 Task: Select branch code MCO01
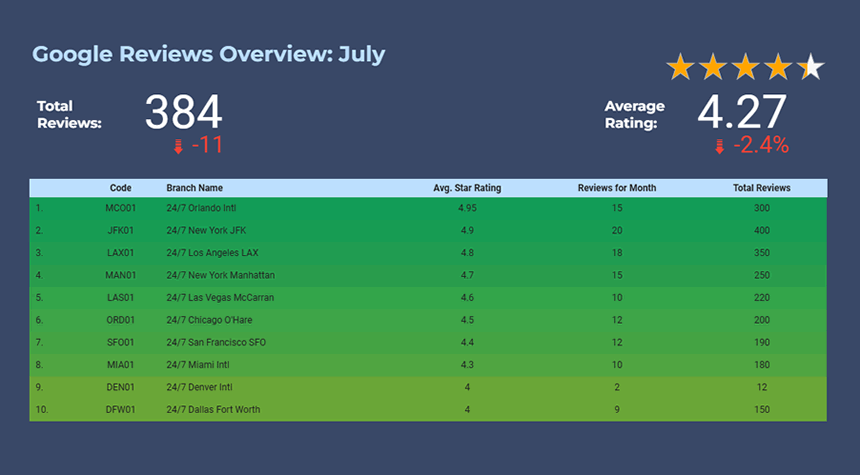click(x=121, y=208)
